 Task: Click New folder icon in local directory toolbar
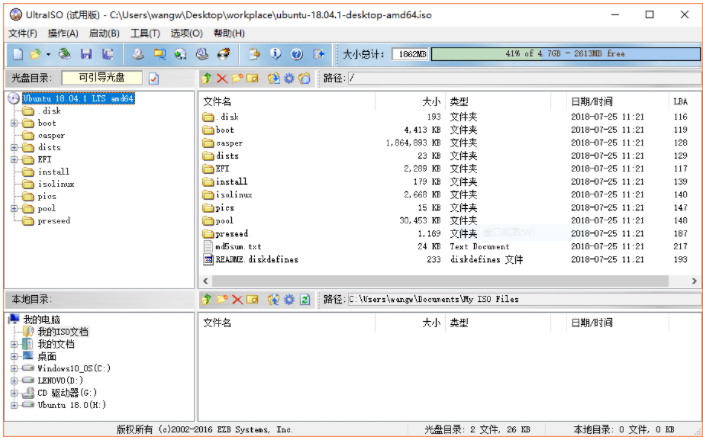click(222, 300)
